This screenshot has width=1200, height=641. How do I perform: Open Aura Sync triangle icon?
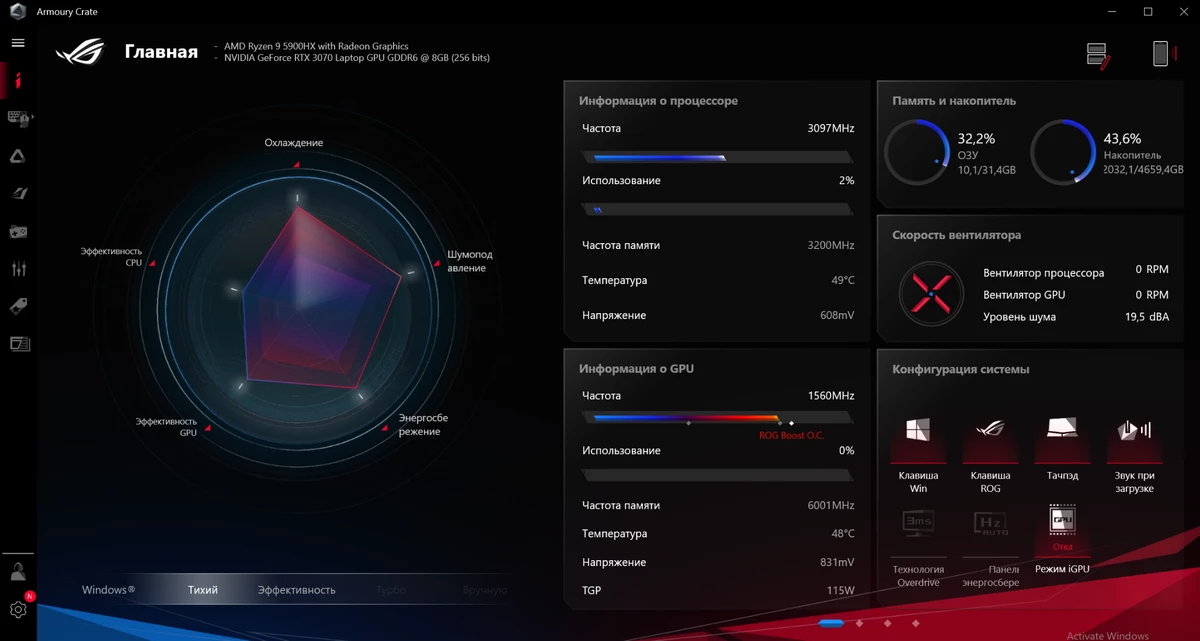click(18, 156)
